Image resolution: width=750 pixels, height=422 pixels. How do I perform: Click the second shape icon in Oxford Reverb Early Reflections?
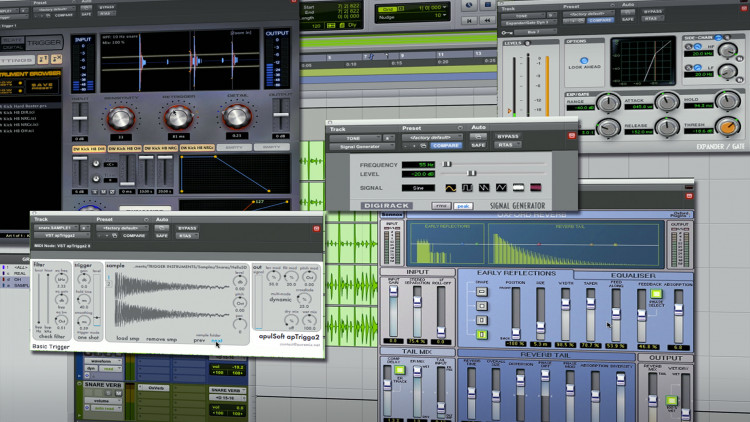pos(482,306)
